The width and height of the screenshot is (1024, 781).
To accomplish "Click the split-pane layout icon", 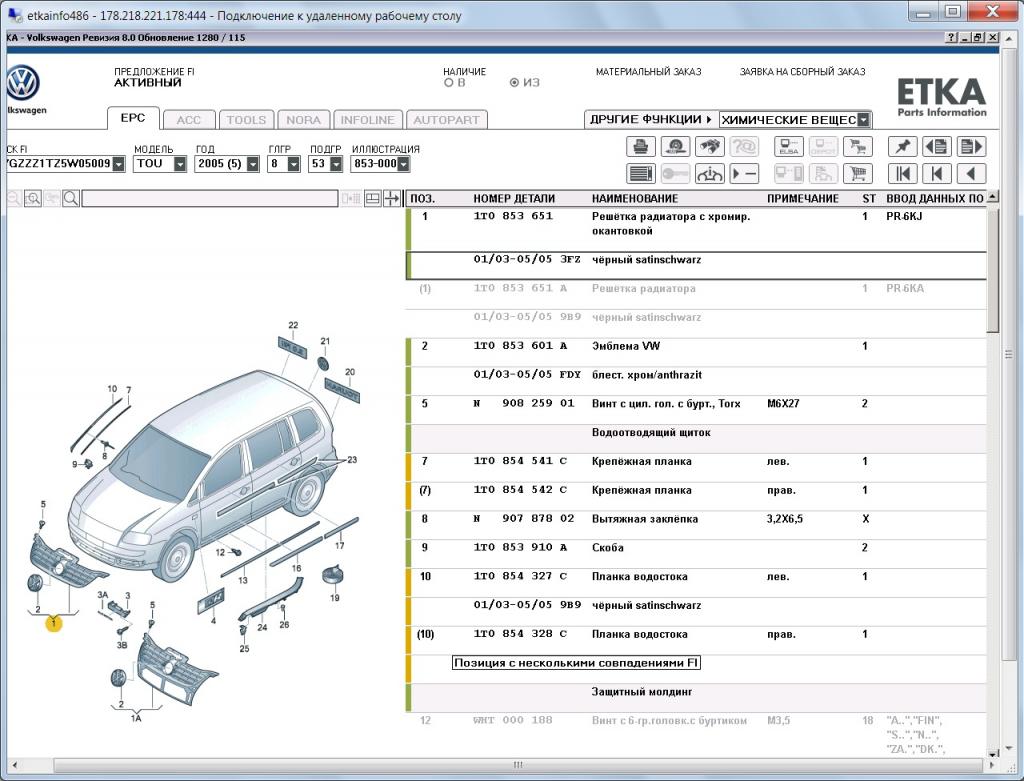I will tap(373, 199).
